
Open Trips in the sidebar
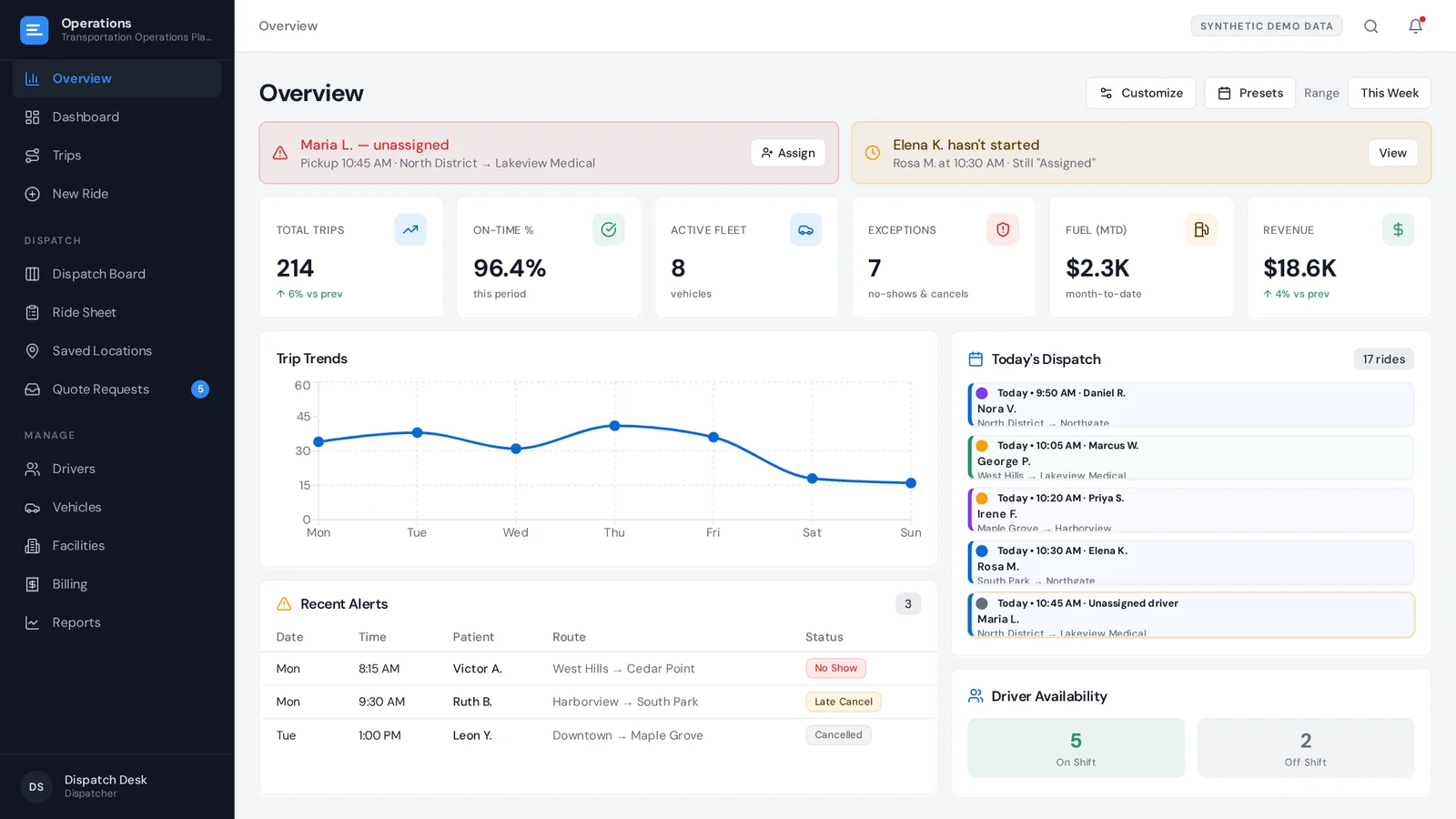(x=117, y=156)
